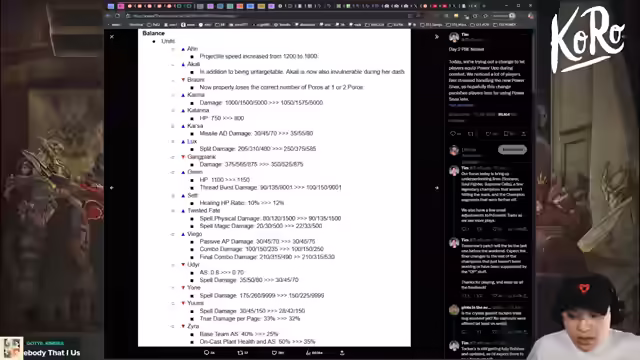Open the blue link in Tim's post
The width and height of the screenshot is (640, 360).
coord(461,105)
